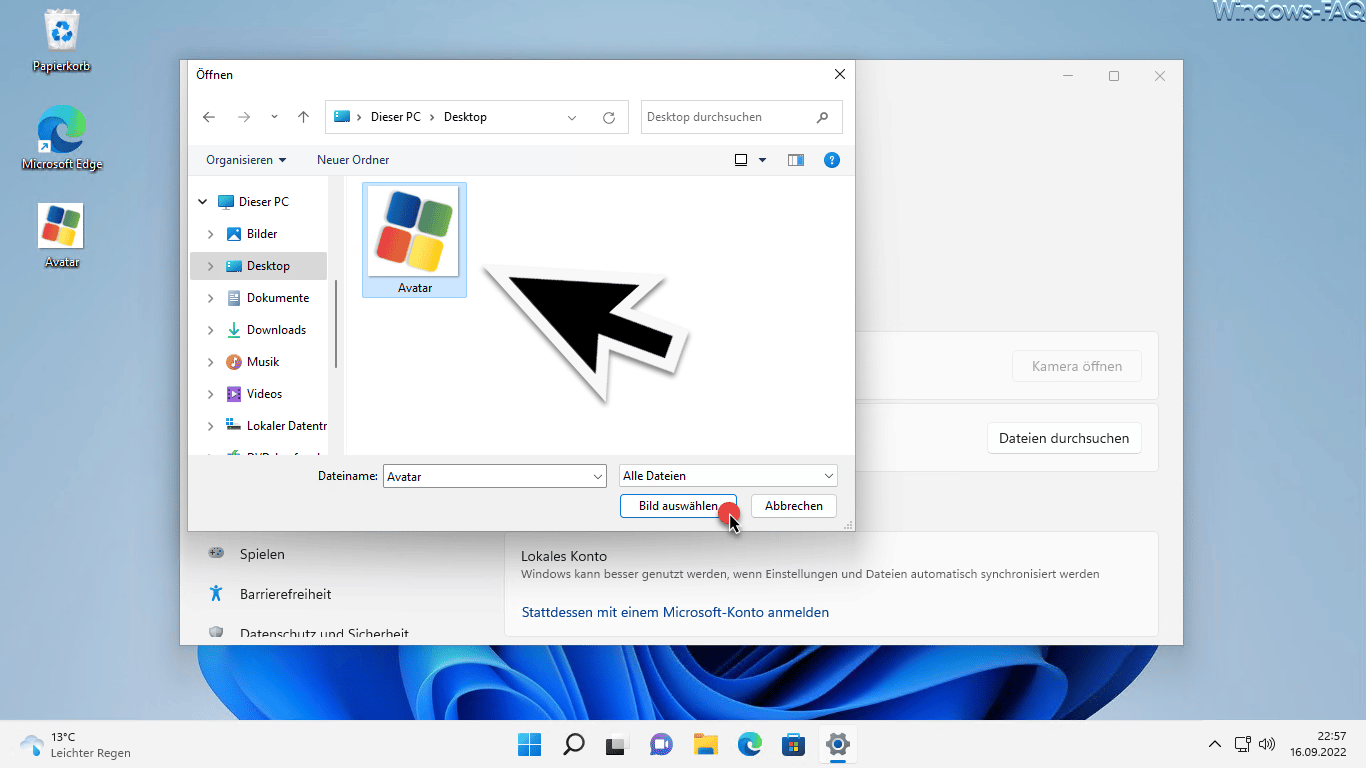Open the clock and date flyout

click(x=1317, y=744)
